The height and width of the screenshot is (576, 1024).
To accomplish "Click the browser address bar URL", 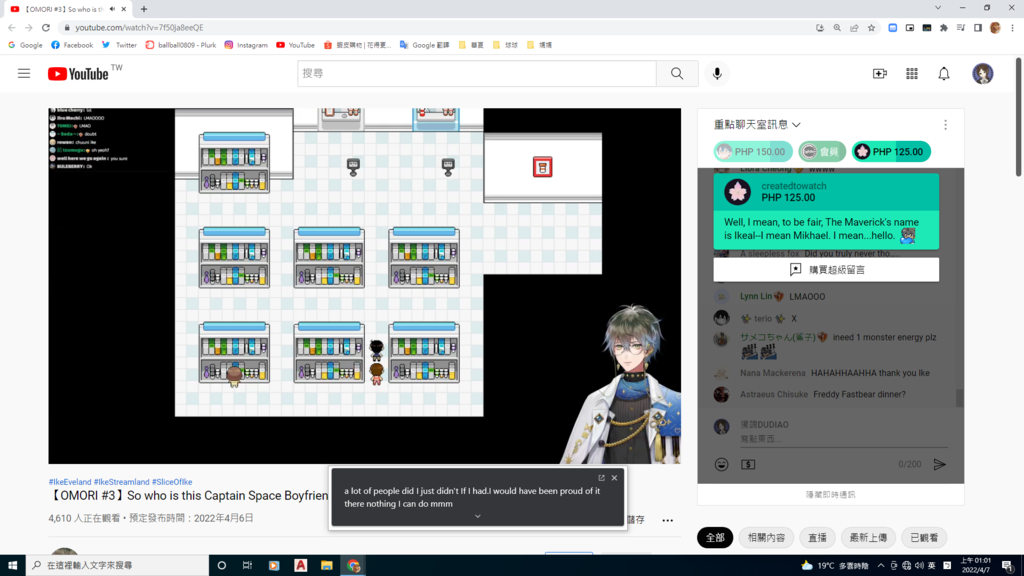I will (139, 27).
